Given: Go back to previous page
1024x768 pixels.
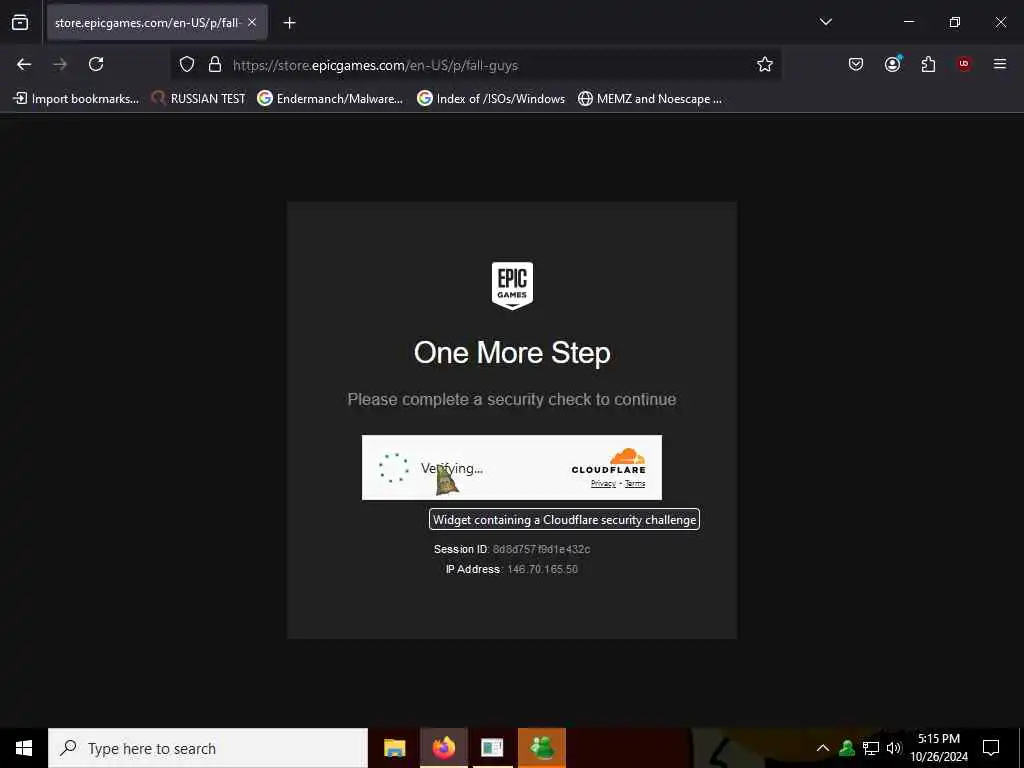Looking at the screenshot, I should 24,64.
